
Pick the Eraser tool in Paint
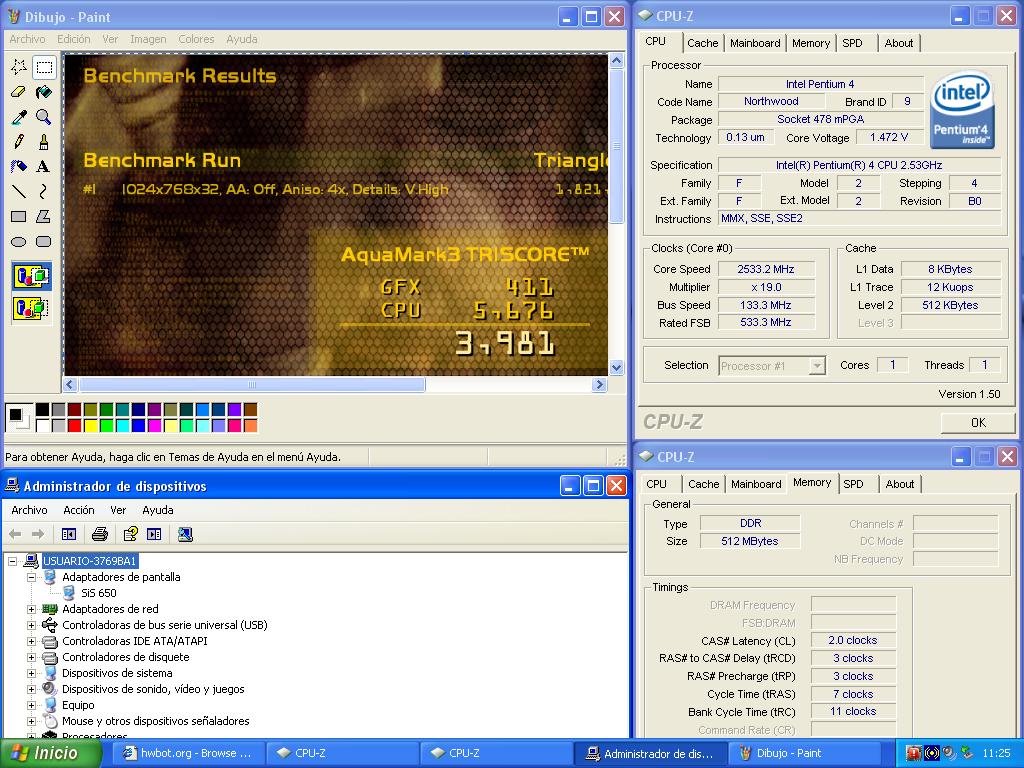(19, 91)
